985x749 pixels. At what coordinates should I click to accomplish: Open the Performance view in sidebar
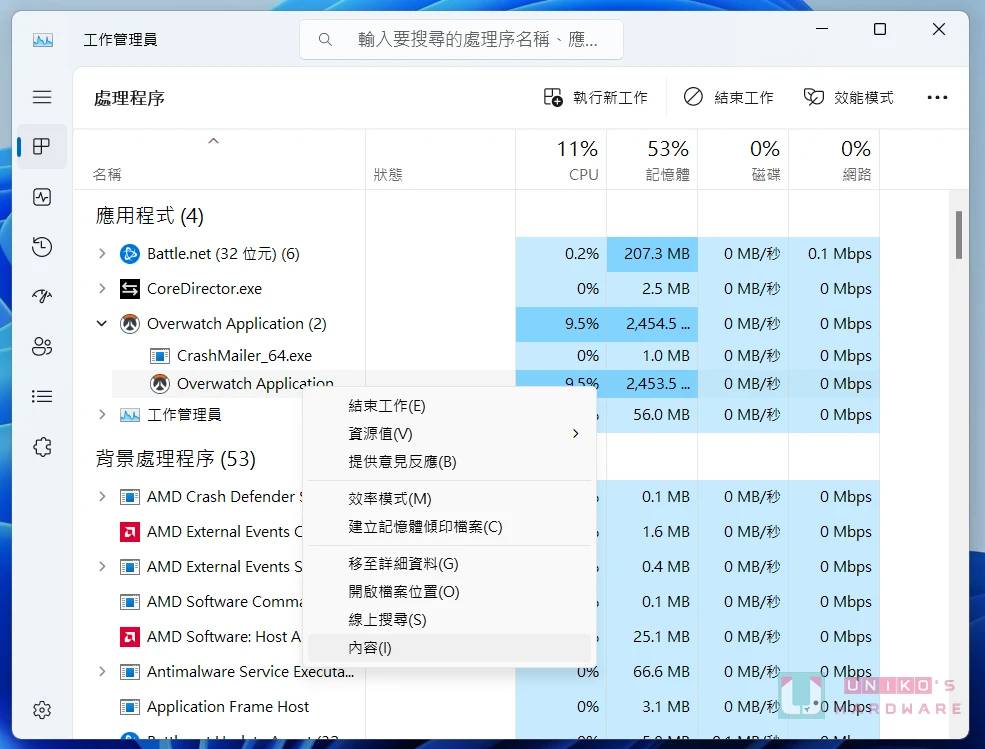[x=41, y=196]
